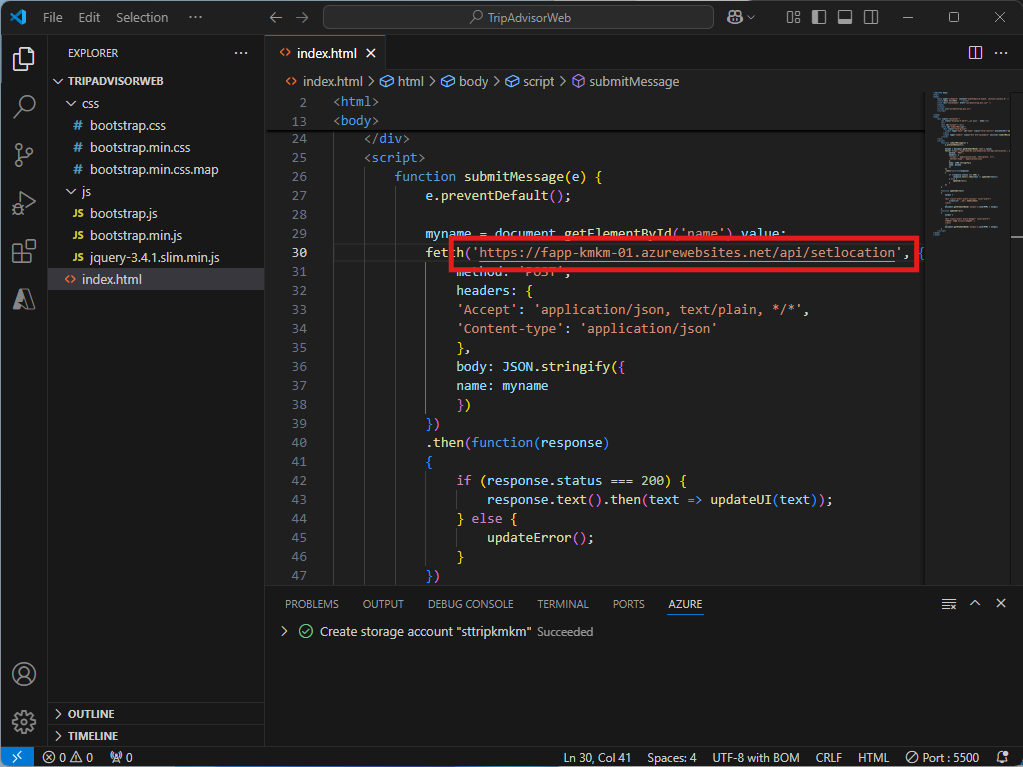The image size is (1023, 767).
Task: Open jquery-3.4.1.slim.min.js file
Action: point(156,258)
